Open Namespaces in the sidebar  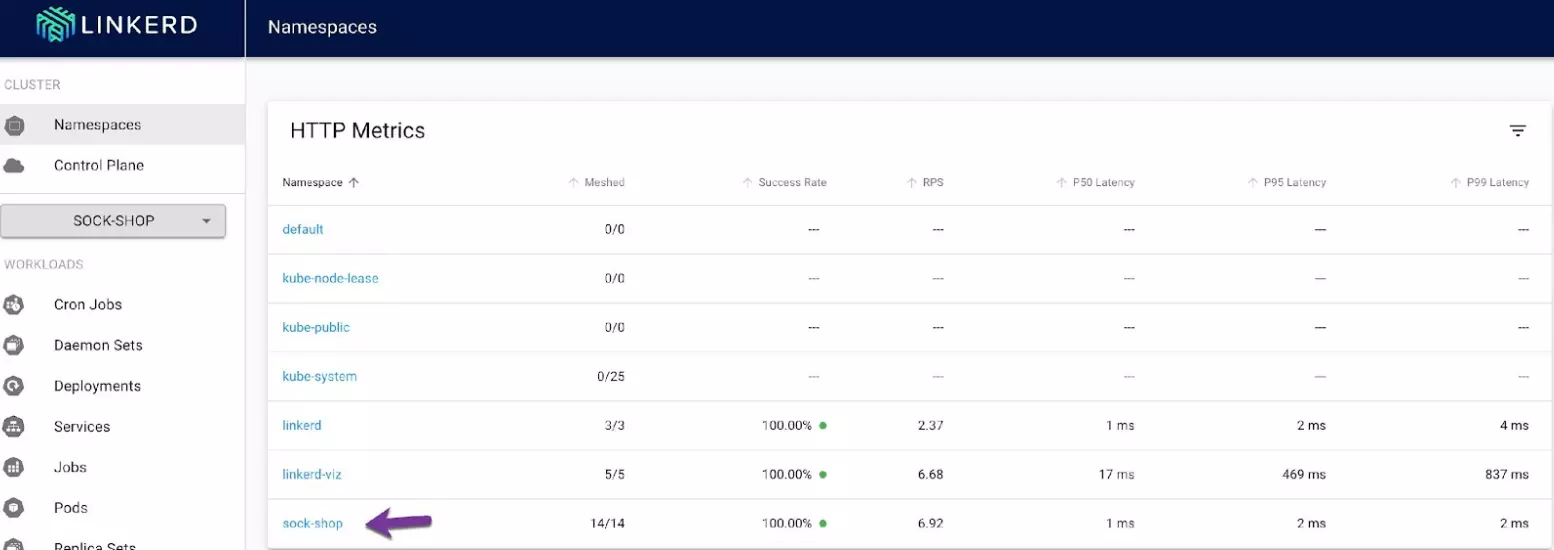pyautogui.click(x=122, y=125)
